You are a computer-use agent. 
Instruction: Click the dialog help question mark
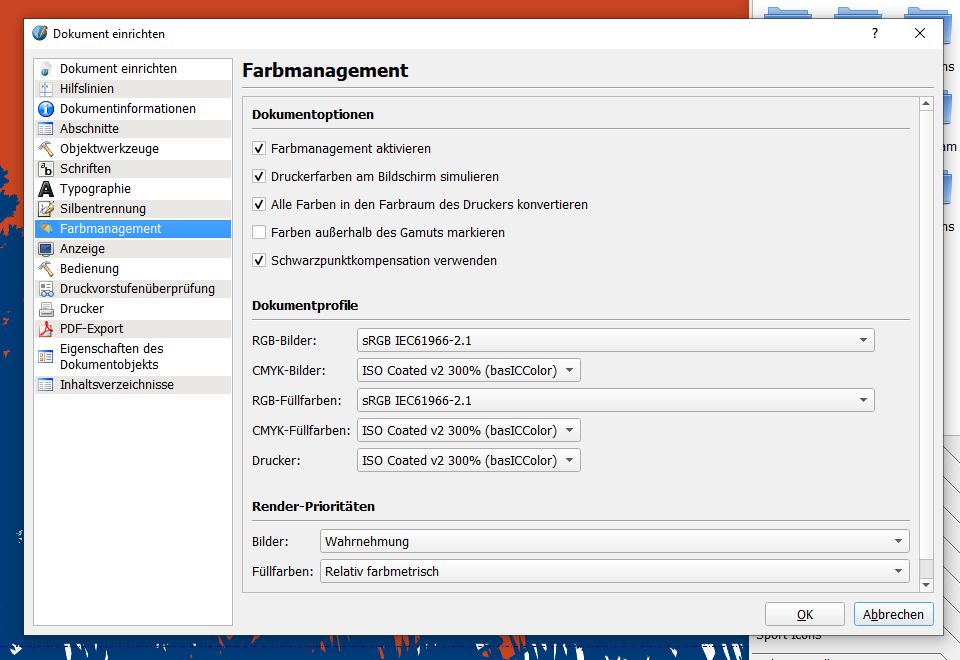tap(875, 33)
